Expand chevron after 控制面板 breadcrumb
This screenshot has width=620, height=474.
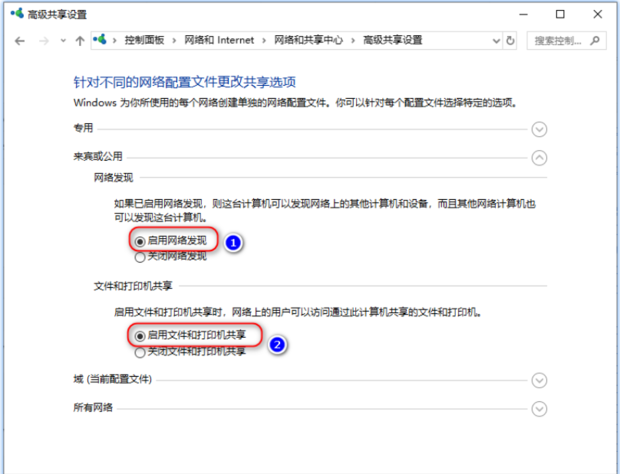[x=174, y=40]
